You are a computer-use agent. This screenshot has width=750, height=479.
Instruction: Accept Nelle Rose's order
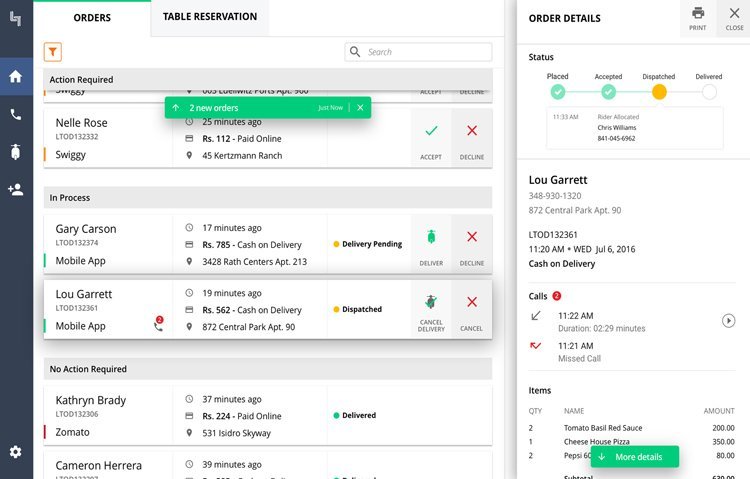tap(431, 138)
